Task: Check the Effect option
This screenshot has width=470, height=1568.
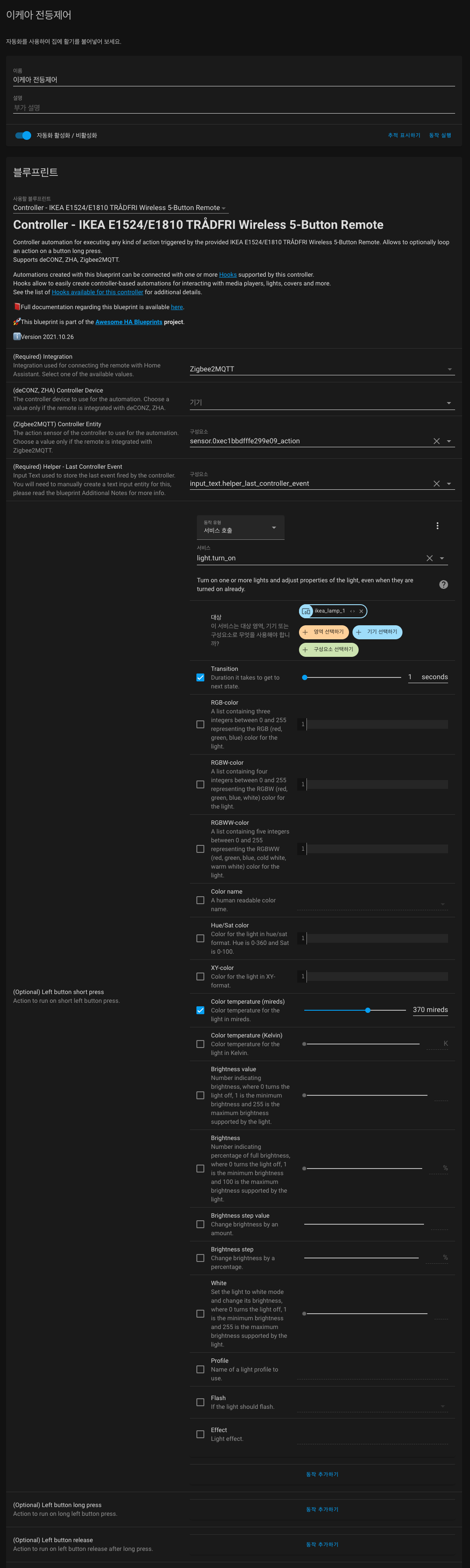Action: pos(200,1435)
